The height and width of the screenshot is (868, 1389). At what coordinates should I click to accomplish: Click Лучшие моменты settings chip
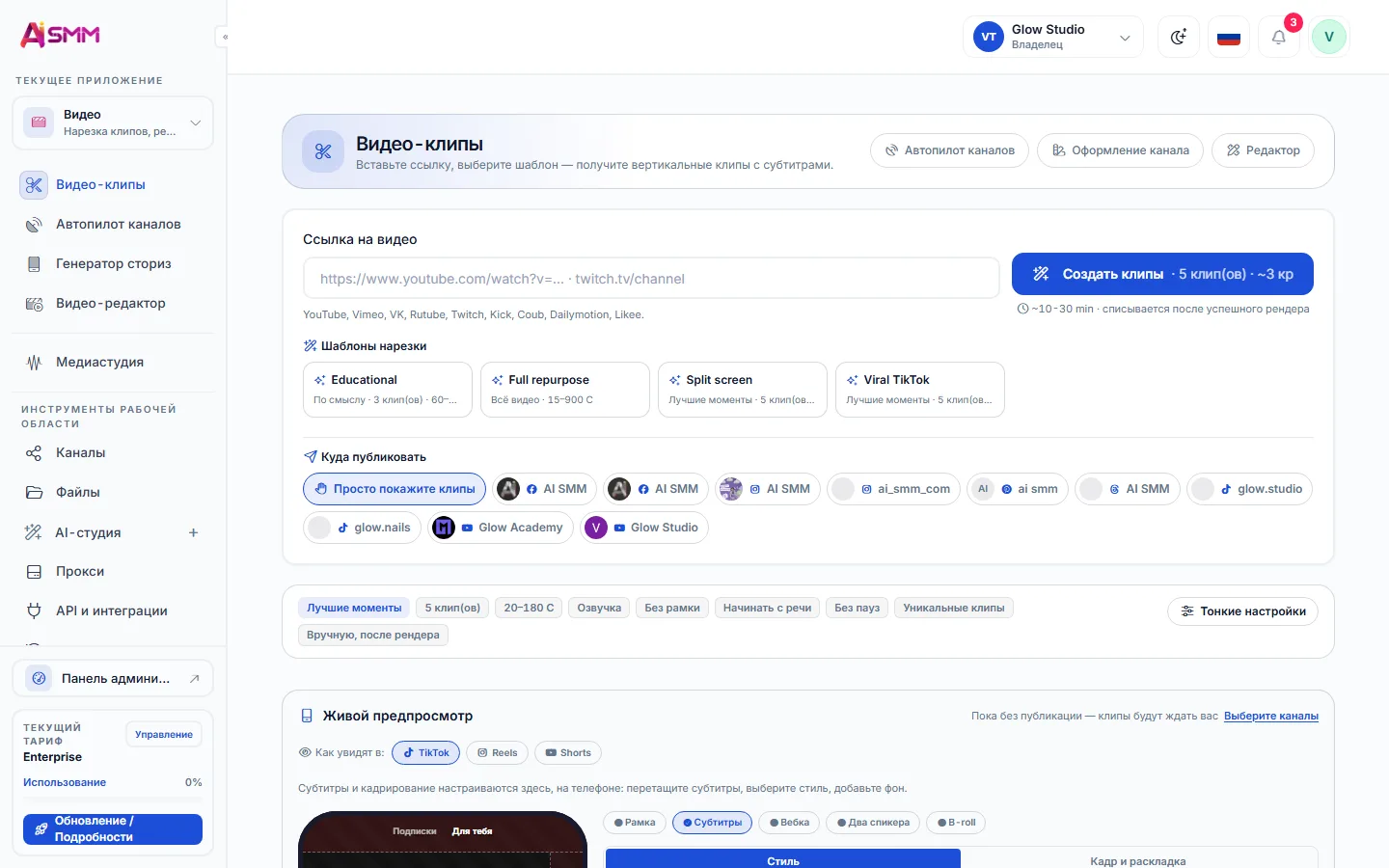354,608
